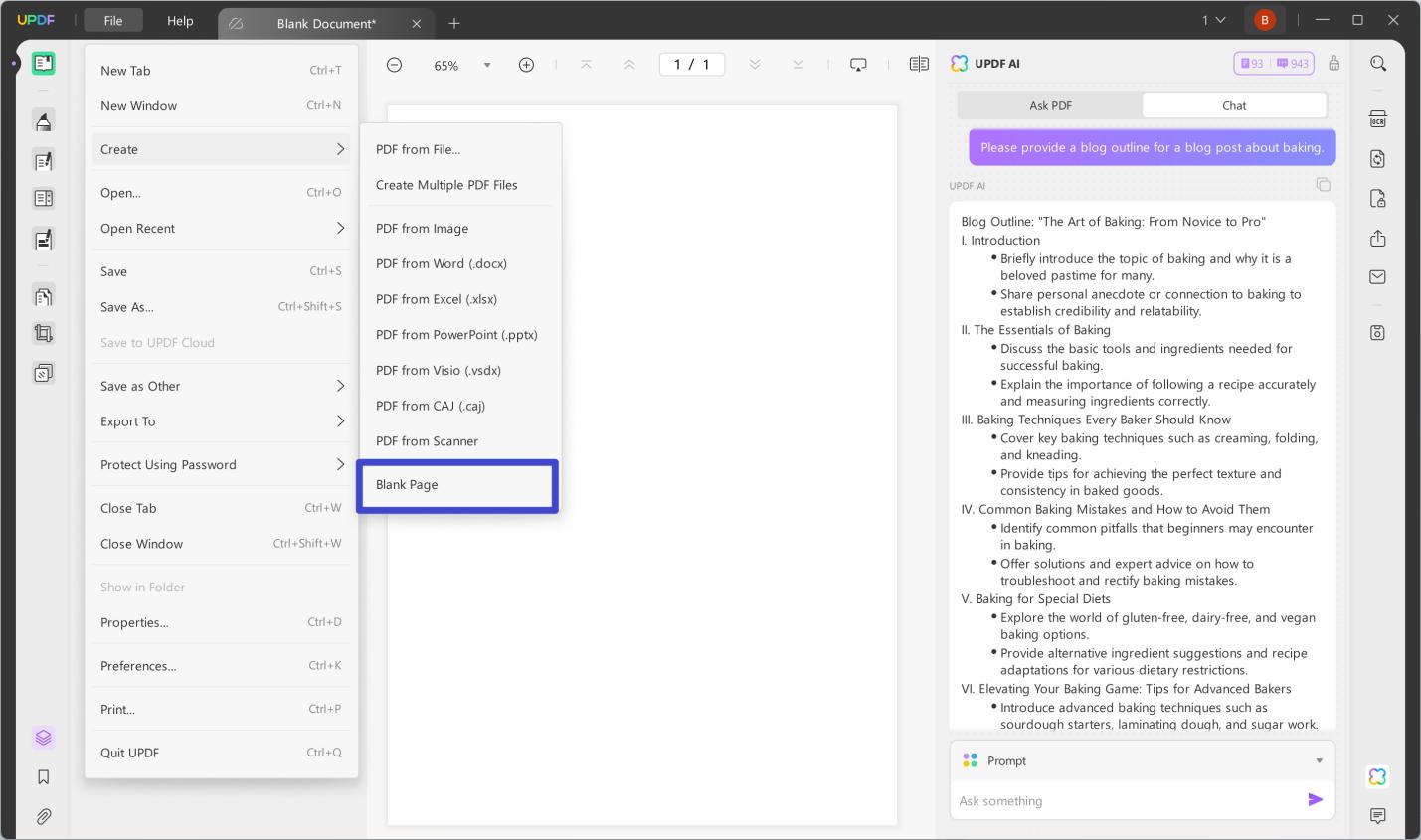
Task: Click the share icon in right sidebar
Action: tap(1377, 239)
